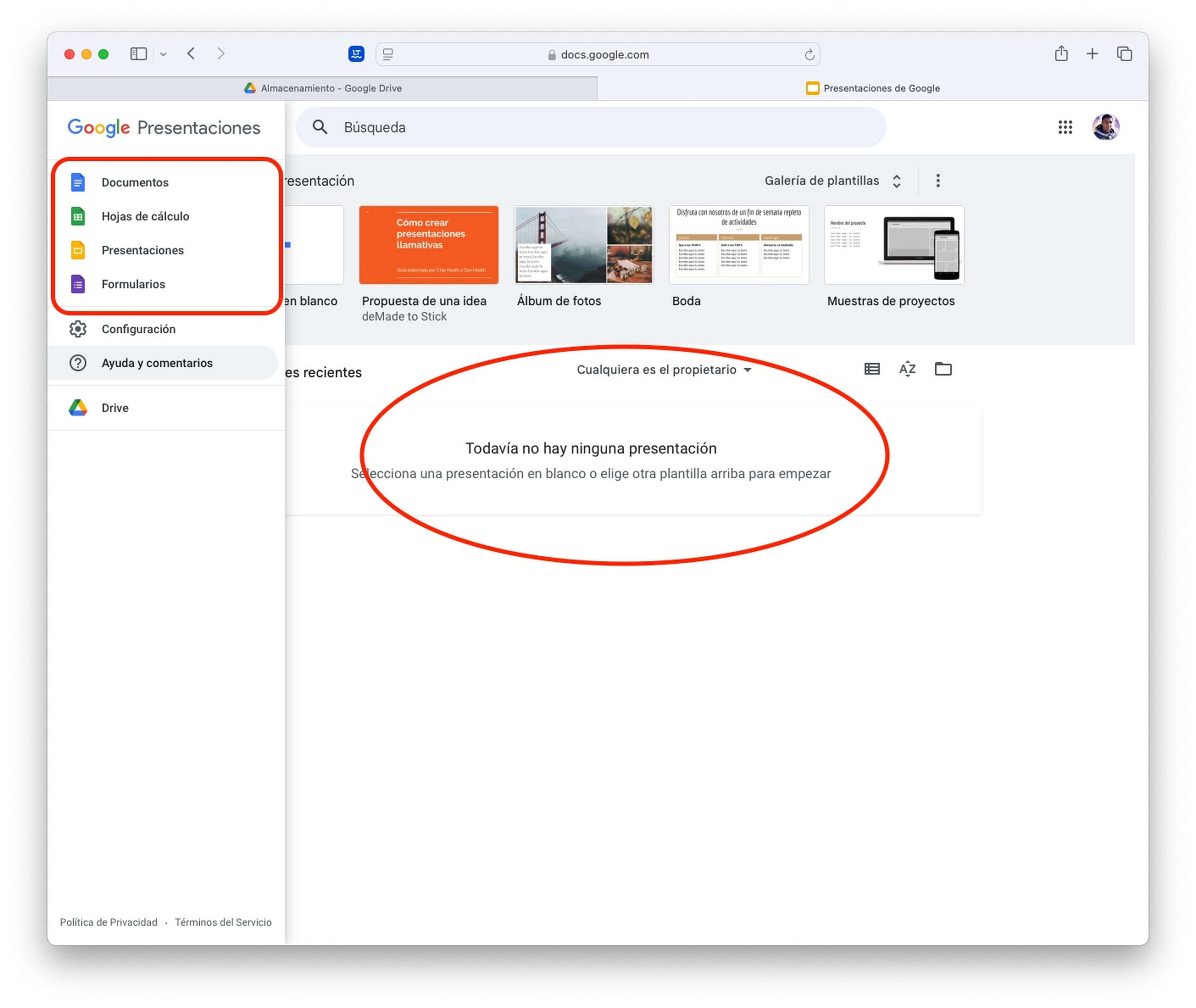Go forward in browser history
The height and width of the screenshot is (1008, 1196).
click(x=221, y=54)
